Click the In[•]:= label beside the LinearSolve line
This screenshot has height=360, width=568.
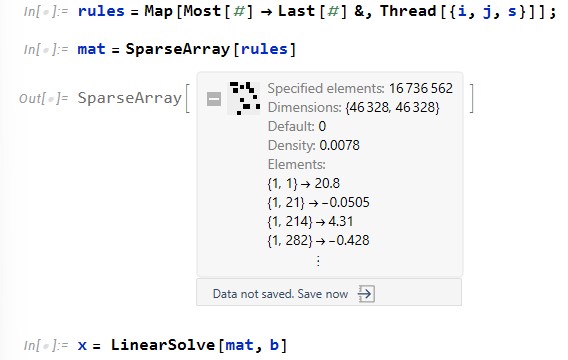click(46, 346)
